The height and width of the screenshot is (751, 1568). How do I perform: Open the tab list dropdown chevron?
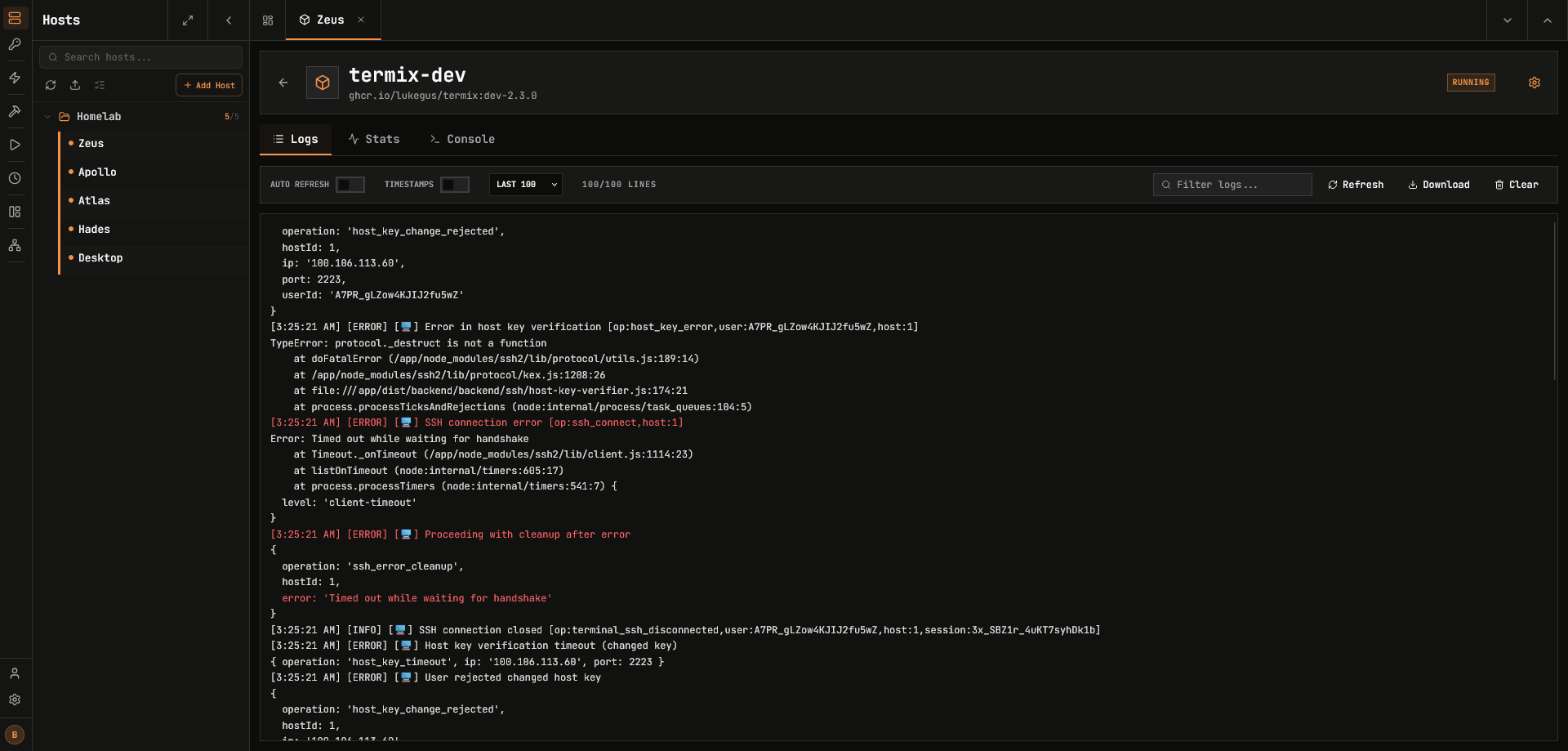coord(1508,20)
